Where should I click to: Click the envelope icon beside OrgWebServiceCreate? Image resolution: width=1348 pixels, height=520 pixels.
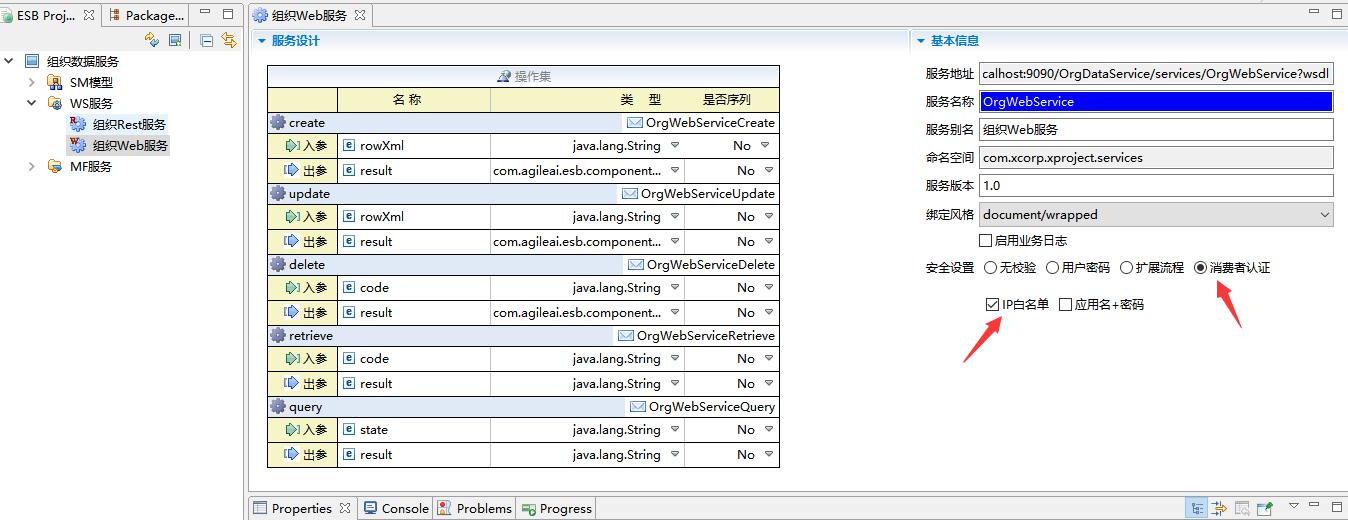[634, 123]
